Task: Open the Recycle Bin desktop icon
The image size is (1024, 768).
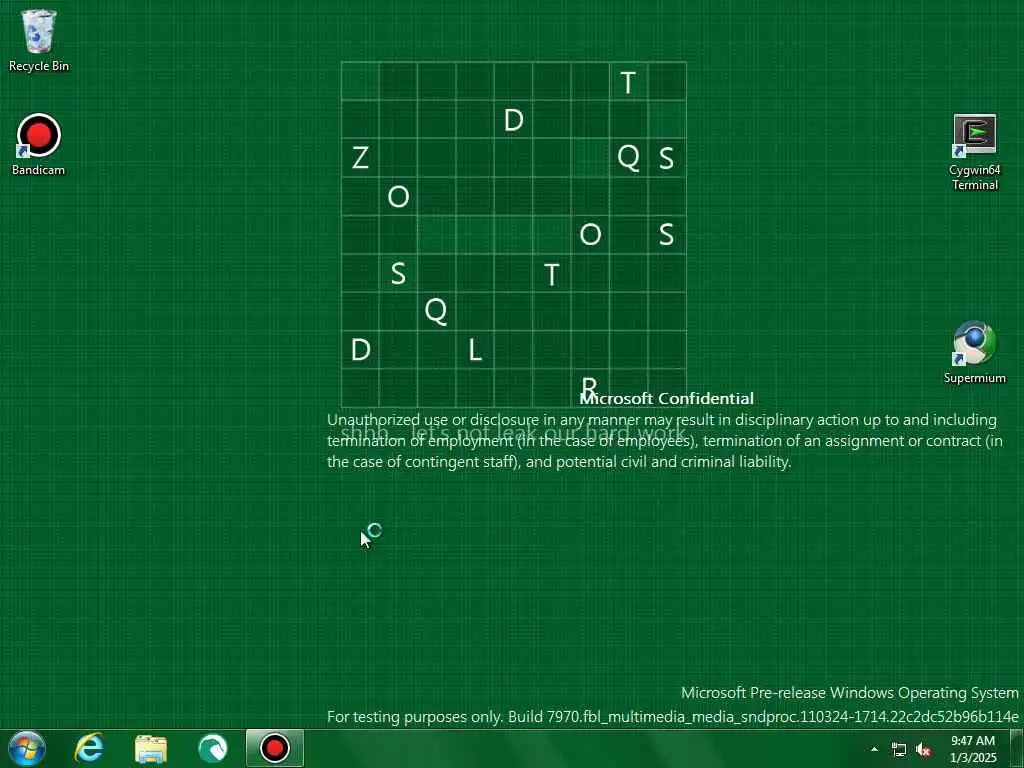Action: 39,40
